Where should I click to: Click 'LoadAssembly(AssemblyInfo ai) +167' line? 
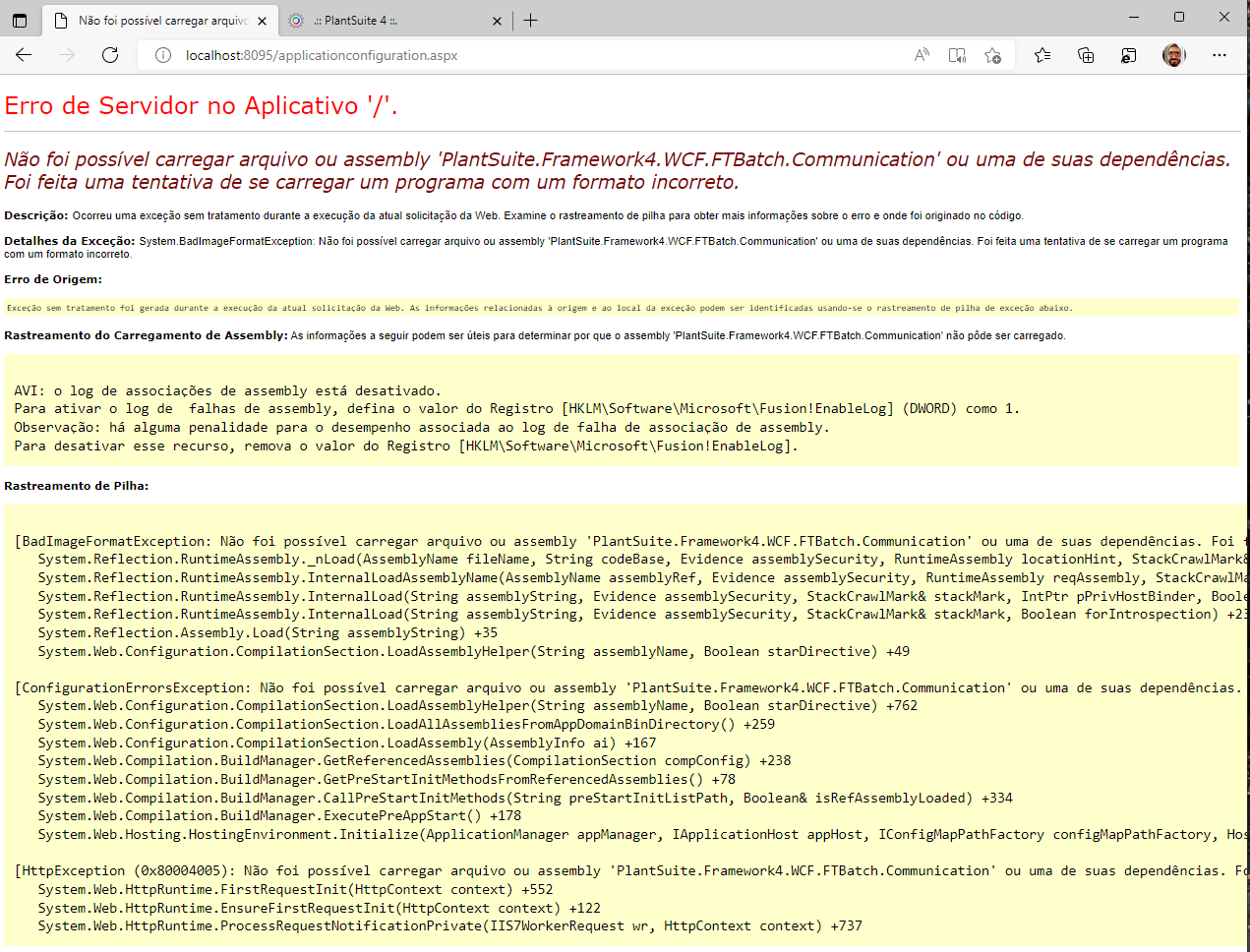(347, 743)
